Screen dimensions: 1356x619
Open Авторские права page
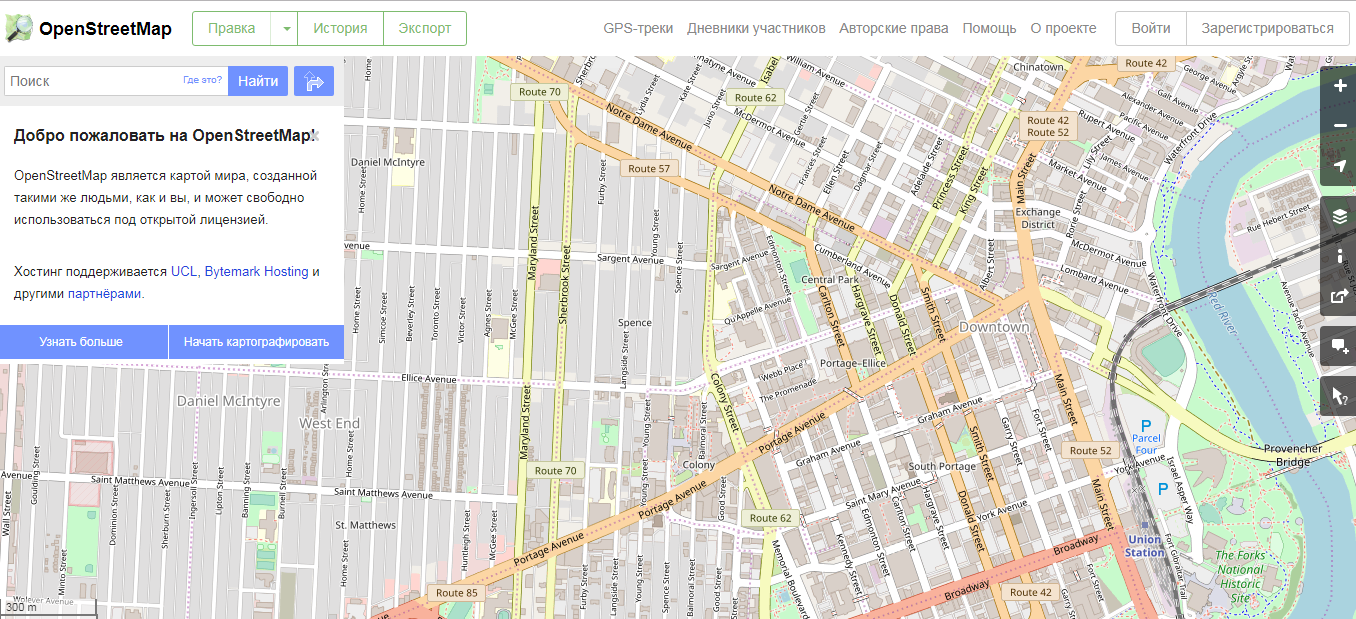pos(894,28)
